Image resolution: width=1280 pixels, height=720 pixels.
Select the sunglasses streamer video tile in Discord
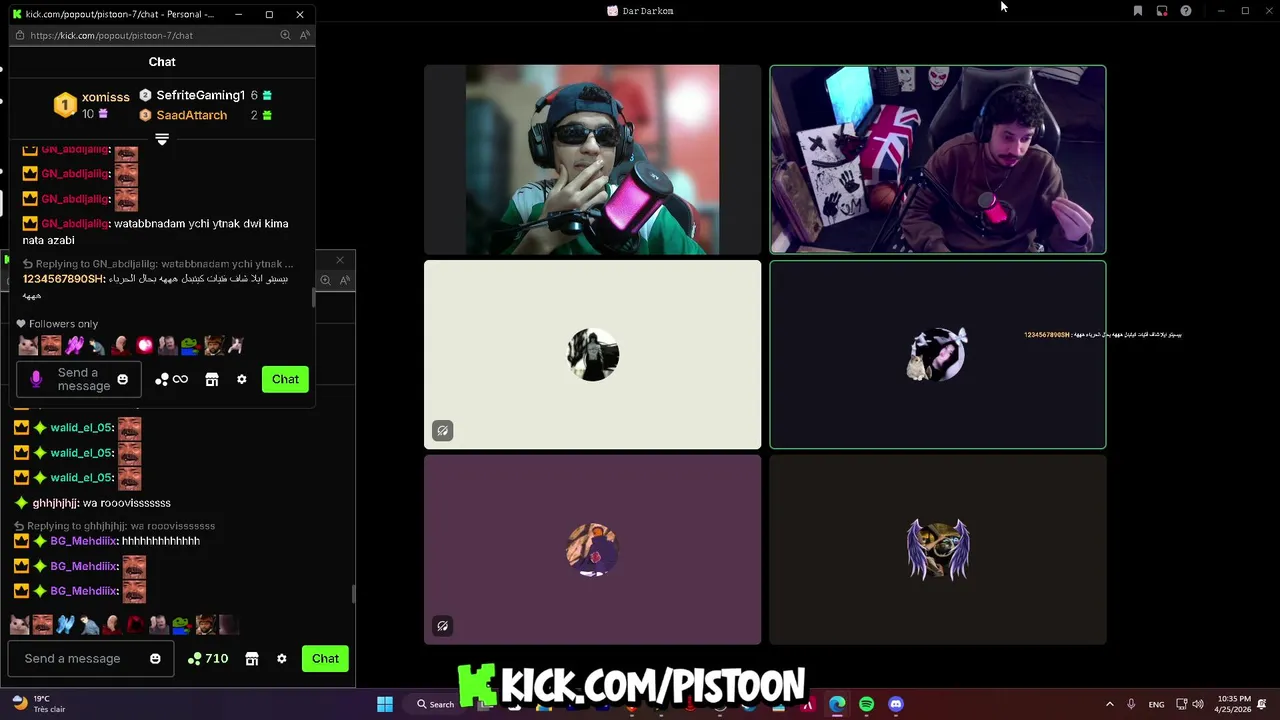point(592,160)
